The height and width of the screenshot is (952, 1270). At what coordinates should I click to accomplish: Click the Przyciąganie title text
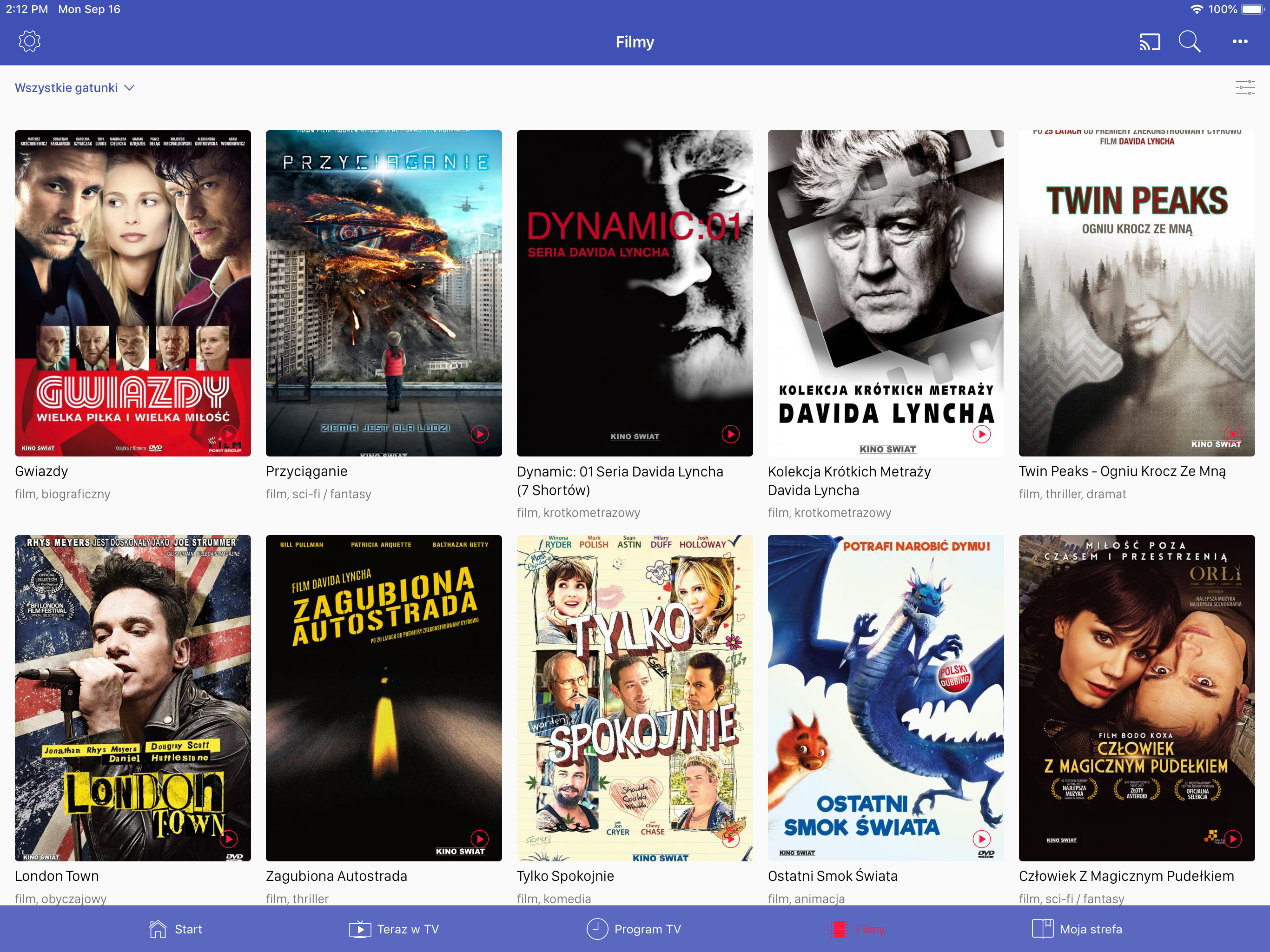pyautogui.click(x=307, y=471)
